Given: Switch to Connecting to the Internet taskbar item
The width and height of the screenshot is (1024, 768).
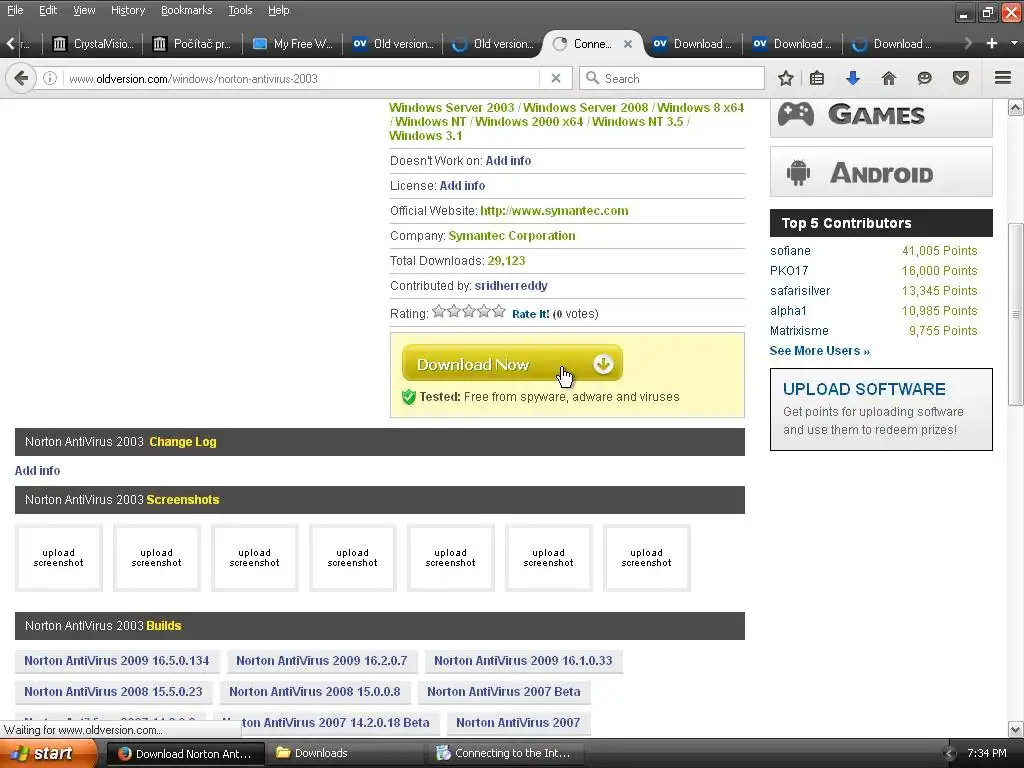Looking at the screenshot, I should (x=506, y=753).
